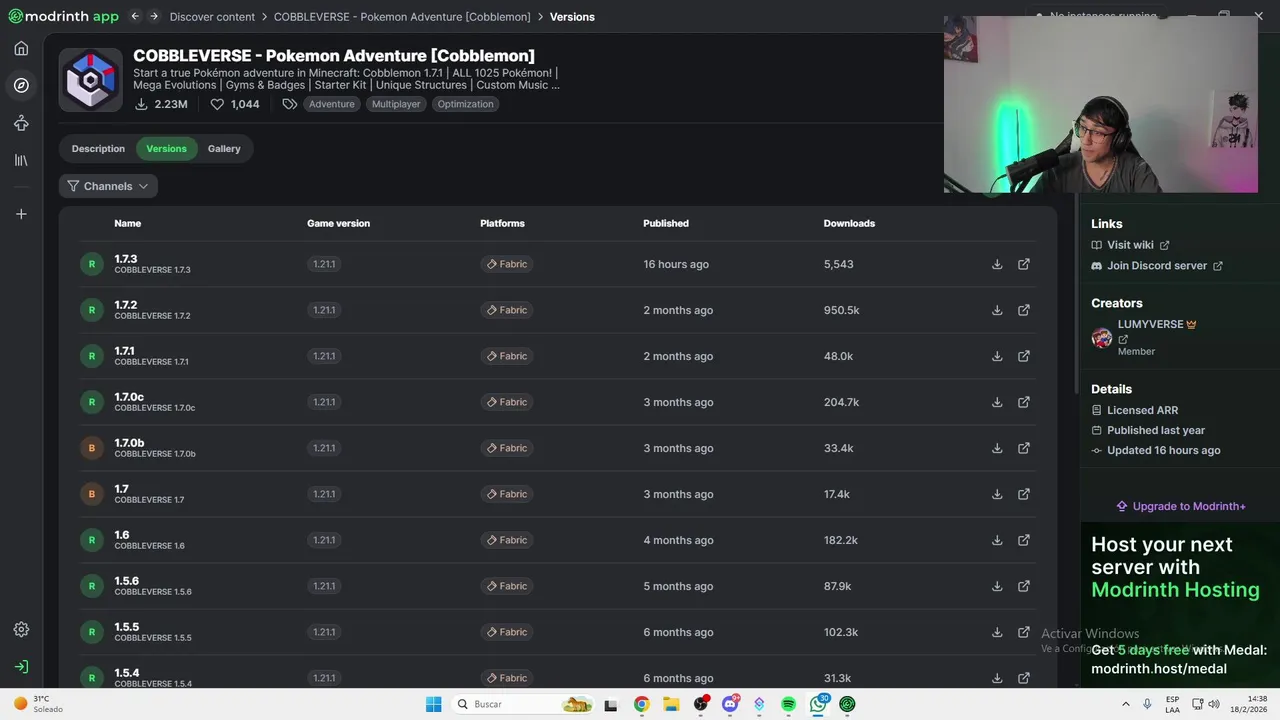This screenshot has height=720, width=1280.
Task: Open version 1.5.5 externally
Action: point(1024,632)
